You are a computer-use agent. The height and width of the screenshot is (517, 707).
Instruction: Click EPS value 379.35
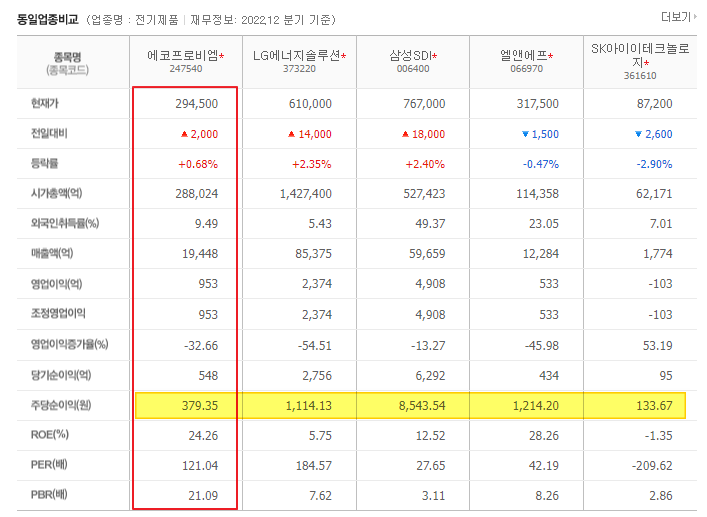point(200,406)
